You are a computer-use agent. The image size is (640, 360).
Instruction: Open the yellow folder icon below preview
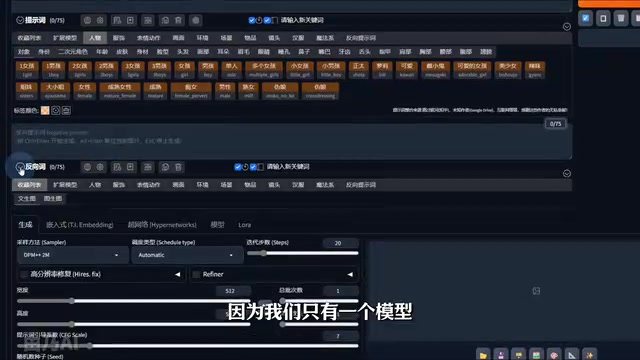coord(483,355)
